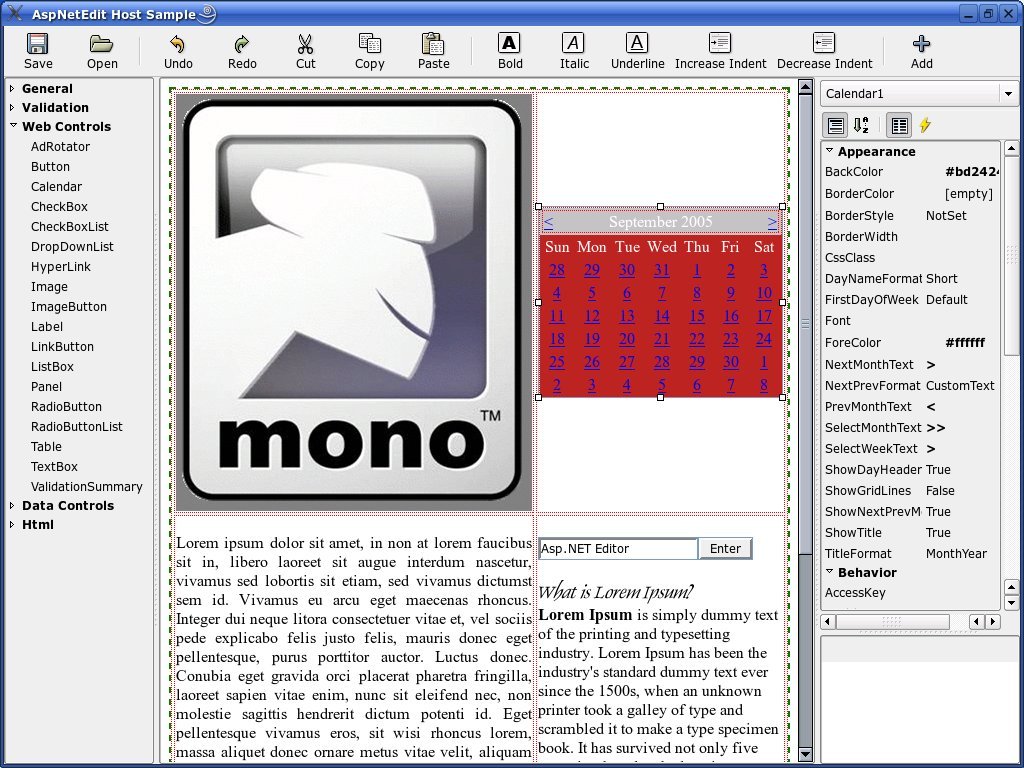Toggle the property pages grid button
This screenshot has height=768, width=1024.
click(899, 125)
